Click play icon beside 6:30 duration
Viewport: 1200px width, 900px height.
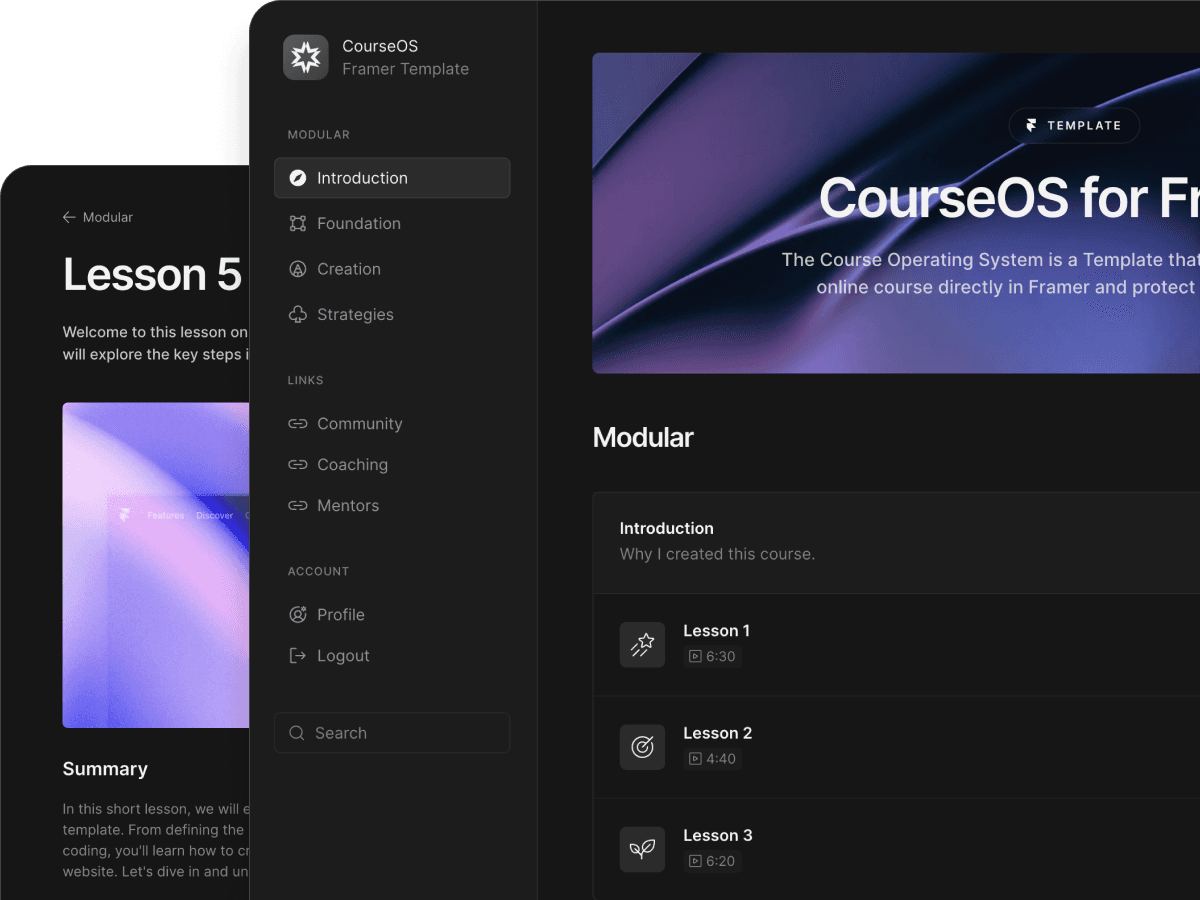695,657
